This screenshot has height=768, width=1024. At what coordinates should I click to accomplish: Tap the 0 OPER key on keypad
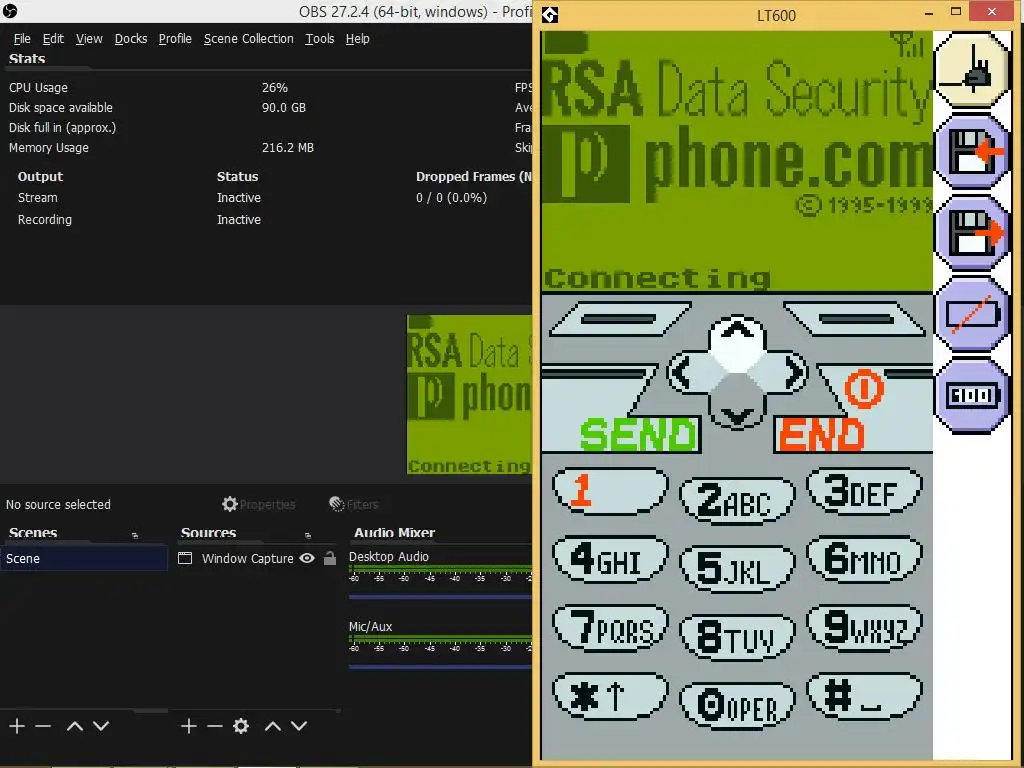click(x=737, y=706)
